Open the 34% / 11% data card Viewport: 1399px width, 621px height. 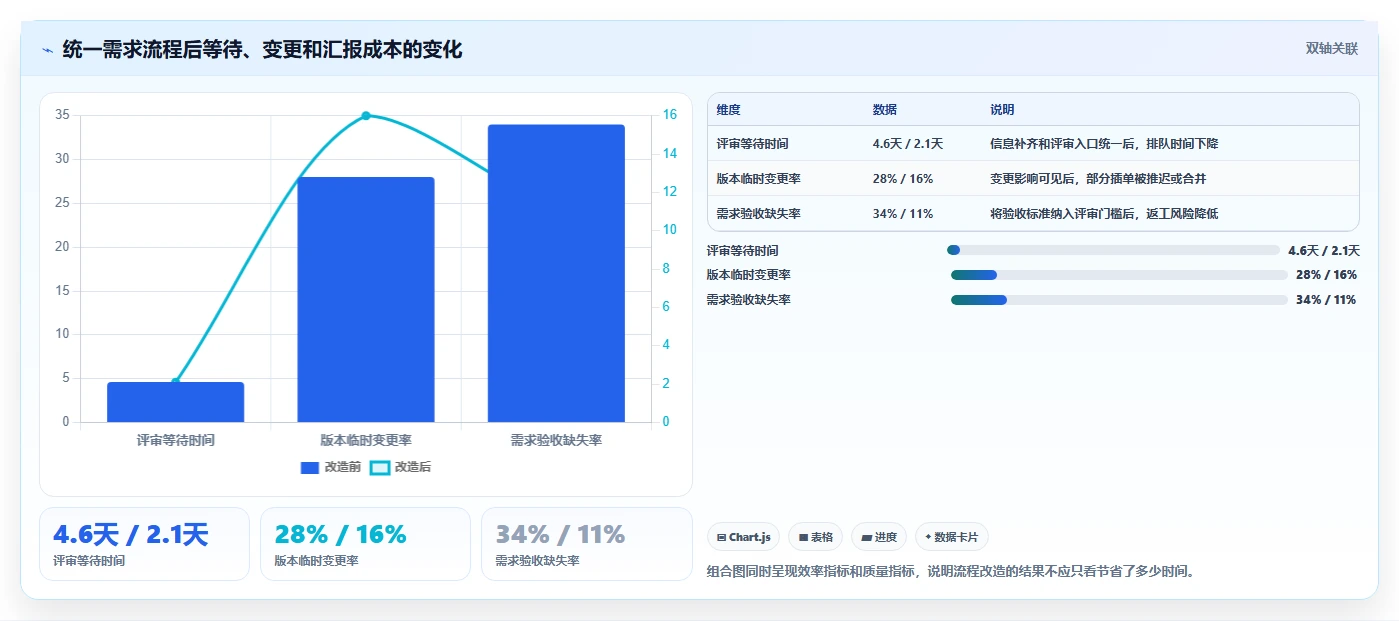tap(586, 544)
